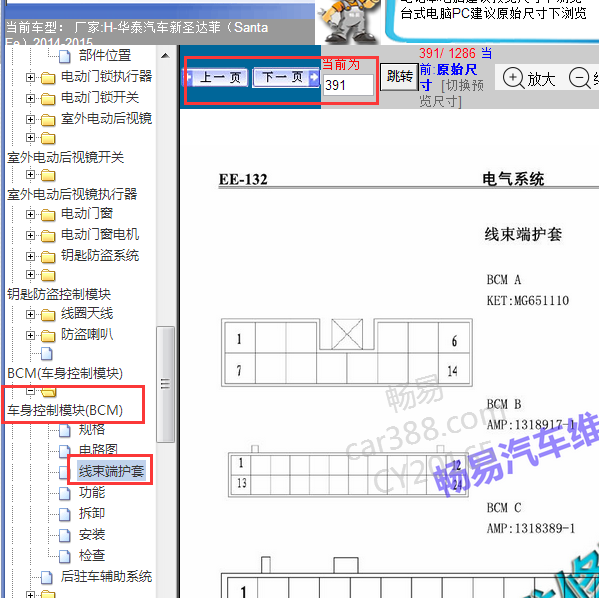Expand the 室外电动后视镜 folder
The height and width of the screenshot is (598, 599).
tap(30, 120)
